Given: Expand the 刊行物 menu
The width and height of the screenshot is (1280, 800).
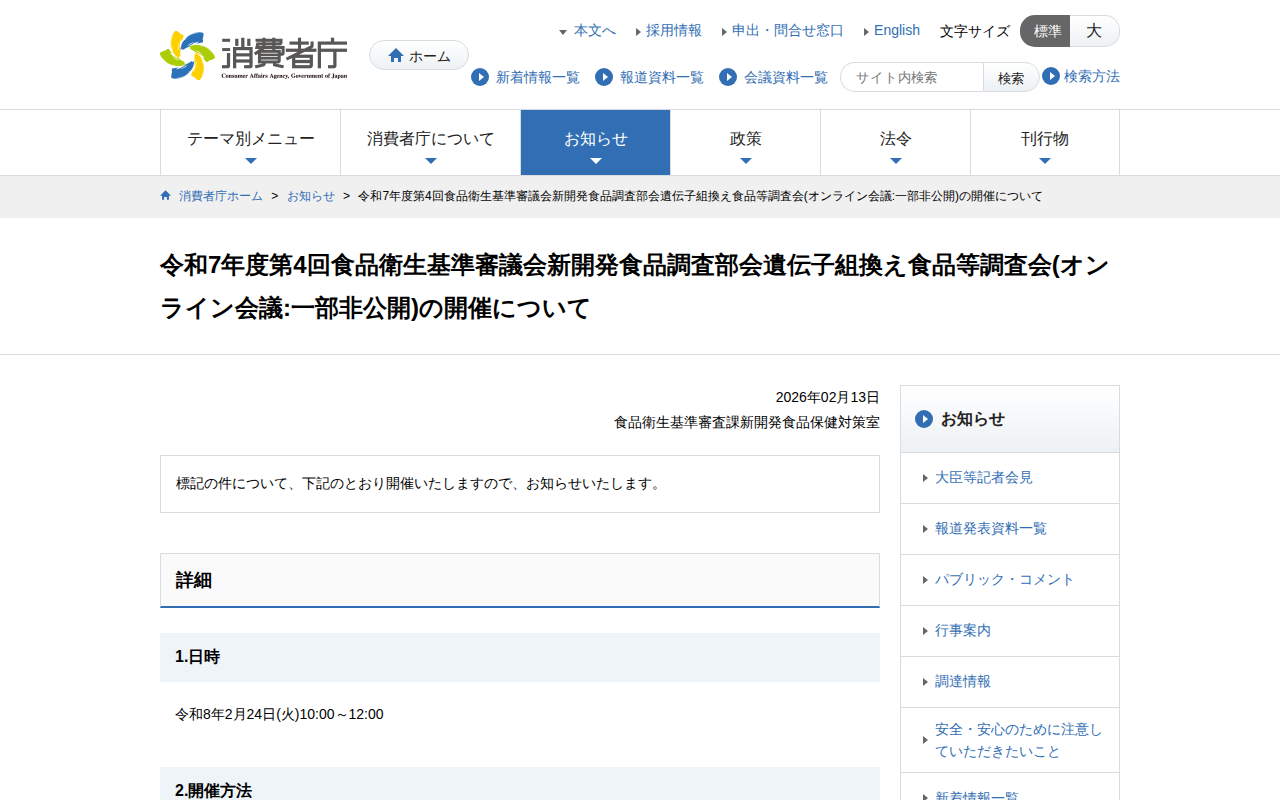Looking at the screenshot, I should coord(1045,143).
